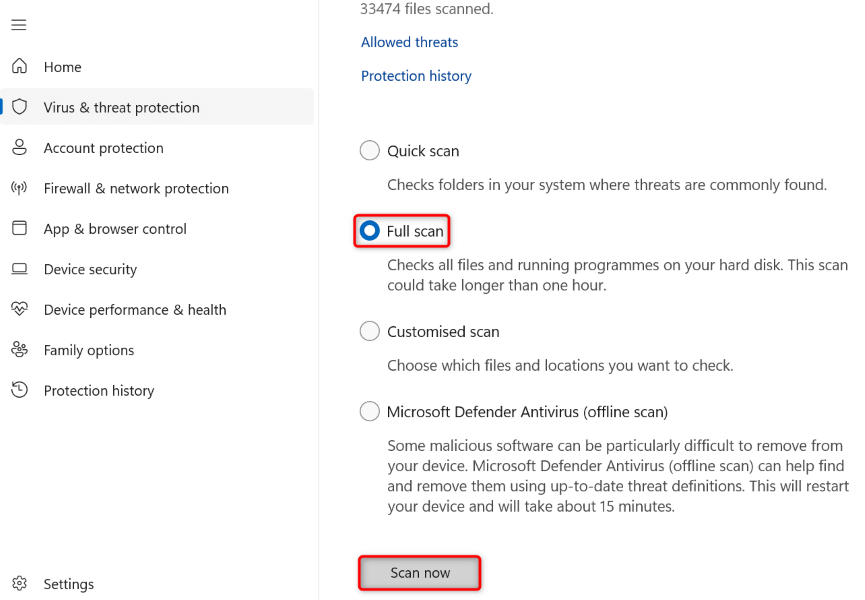Click the Protection history clock icon
This screenshot has height=600, width=865.
pyautogui.click(x=19, y=391)
